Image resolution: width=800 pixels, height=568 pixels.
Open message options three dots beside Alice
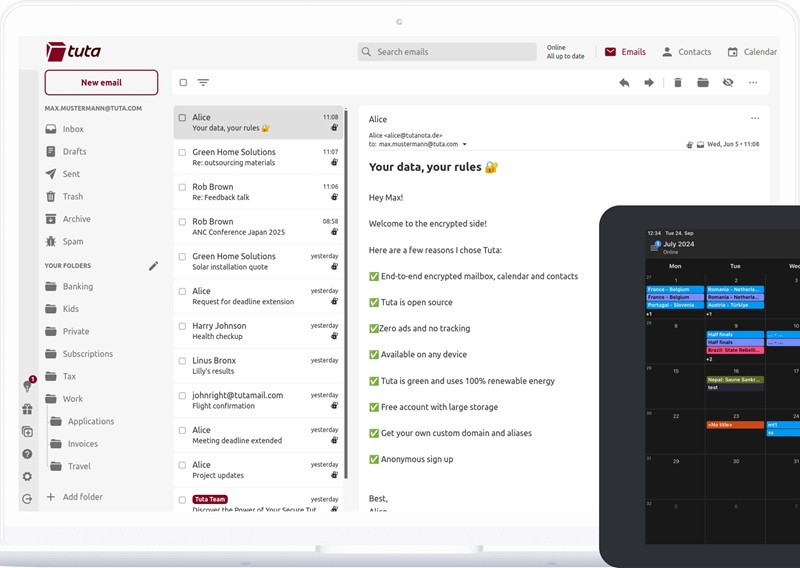tap(755, 118)
